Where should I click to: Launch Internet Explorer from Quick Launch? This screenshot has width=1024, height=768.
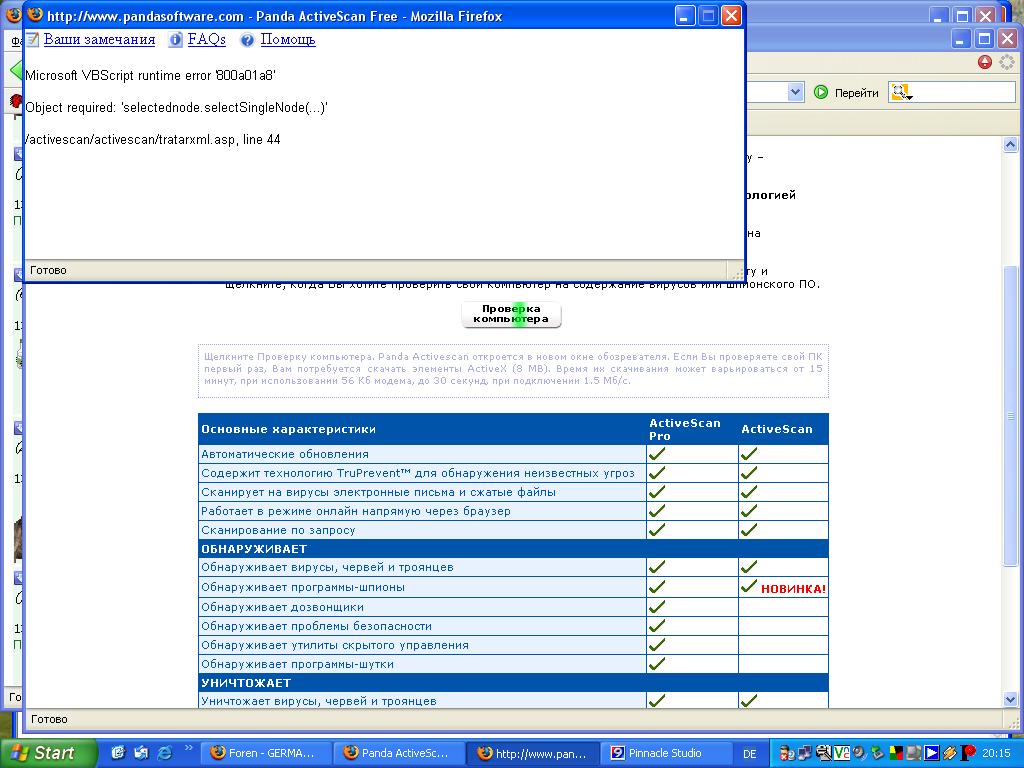(x=164, y=753)
